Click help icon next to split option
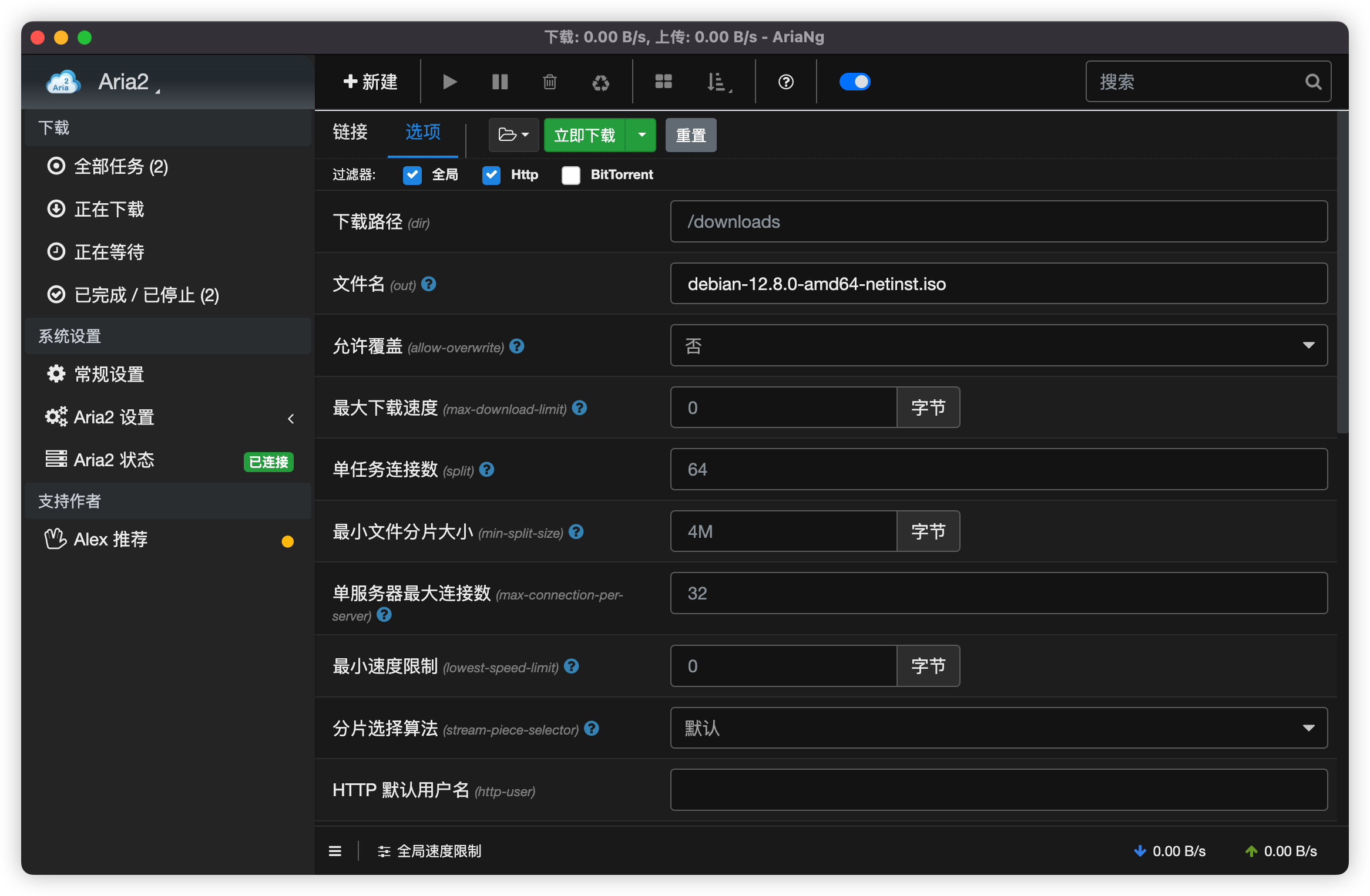 point(486,470)
